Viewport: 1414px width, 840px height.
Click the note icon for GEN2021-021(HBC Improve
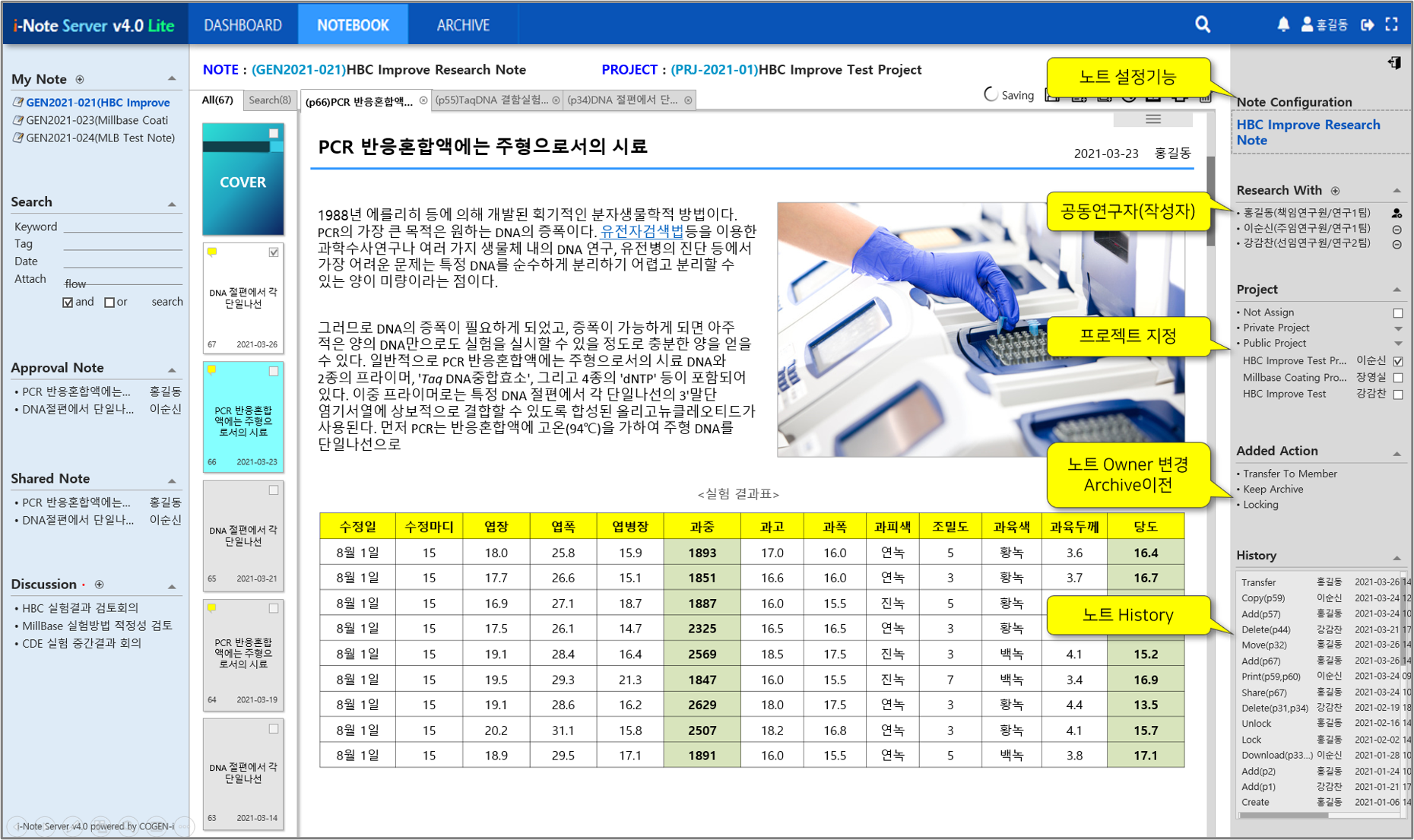click(x=18, y=102)
